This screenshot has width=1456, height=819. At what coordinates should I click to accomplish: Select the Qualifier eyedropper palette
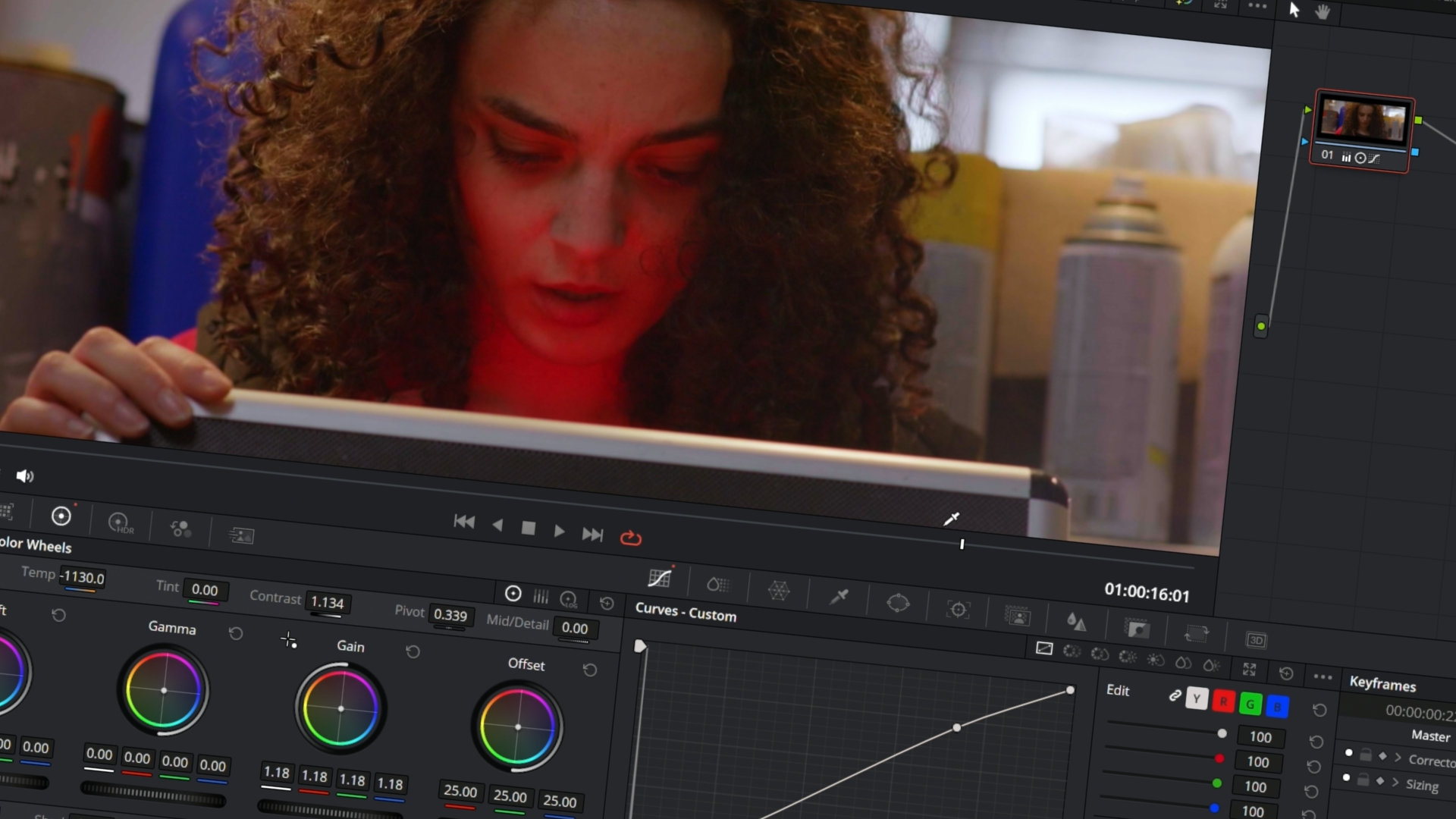point(839,597)
